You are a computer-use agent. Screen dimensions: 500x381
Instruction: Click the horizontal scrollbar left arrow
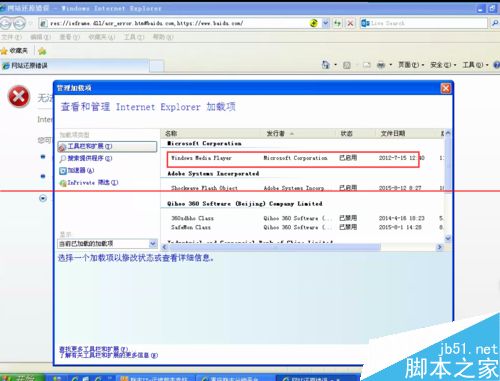click(x=164, y=247)
